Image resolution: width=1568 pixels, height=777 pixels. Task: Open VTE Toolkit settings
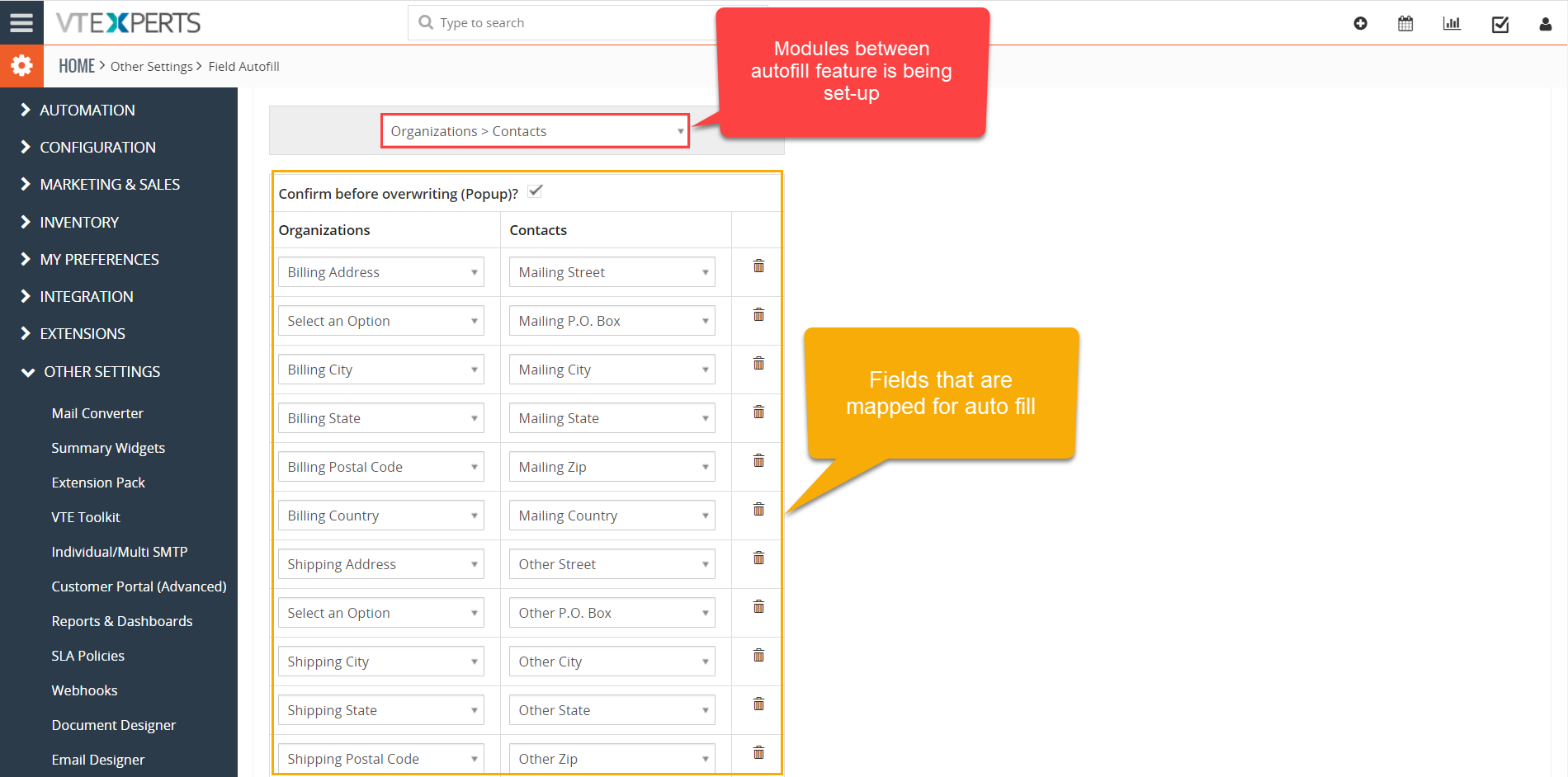(86, 517)
